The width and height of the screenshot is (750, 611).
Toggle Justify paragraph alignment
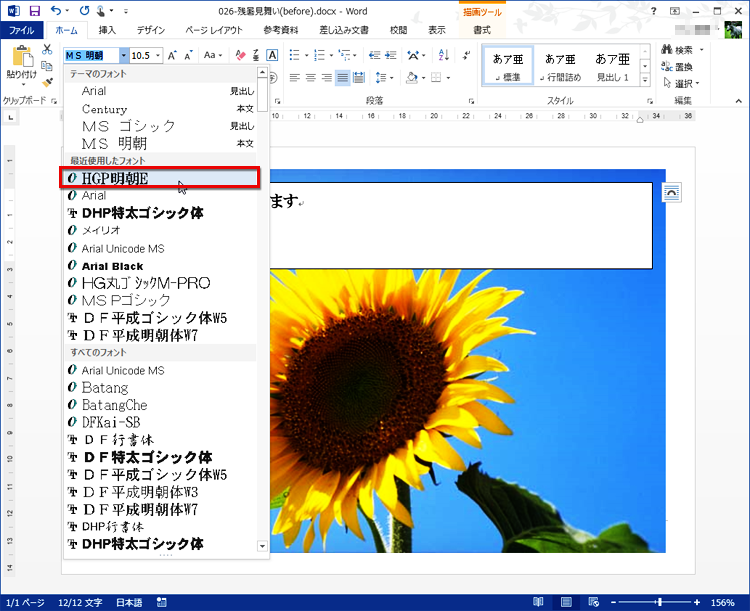pyautogui.click(x=342, y=78)
